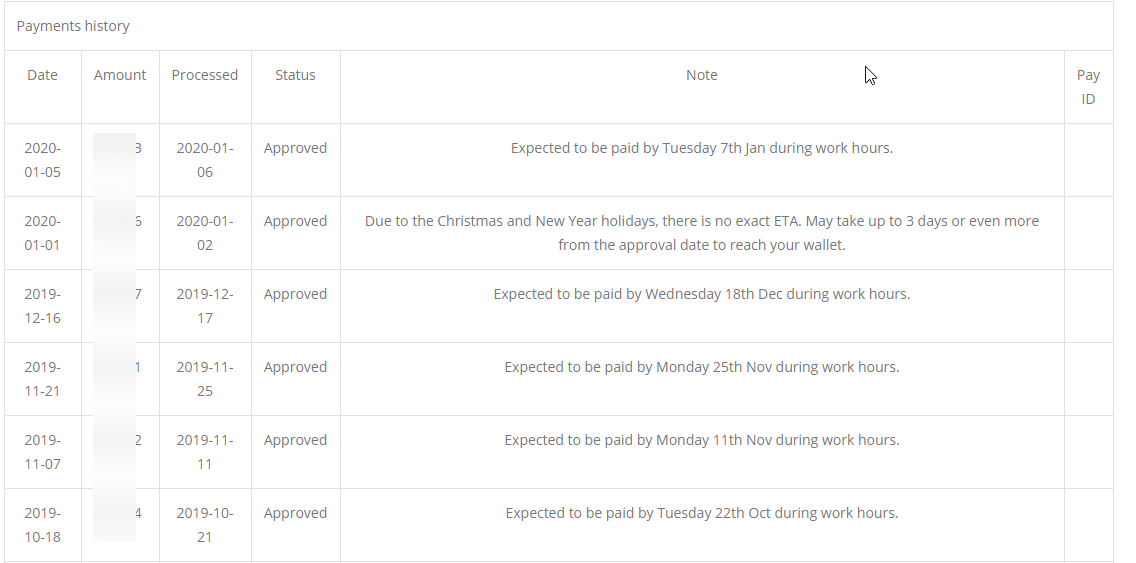Click the Date column header

point(42,75)
